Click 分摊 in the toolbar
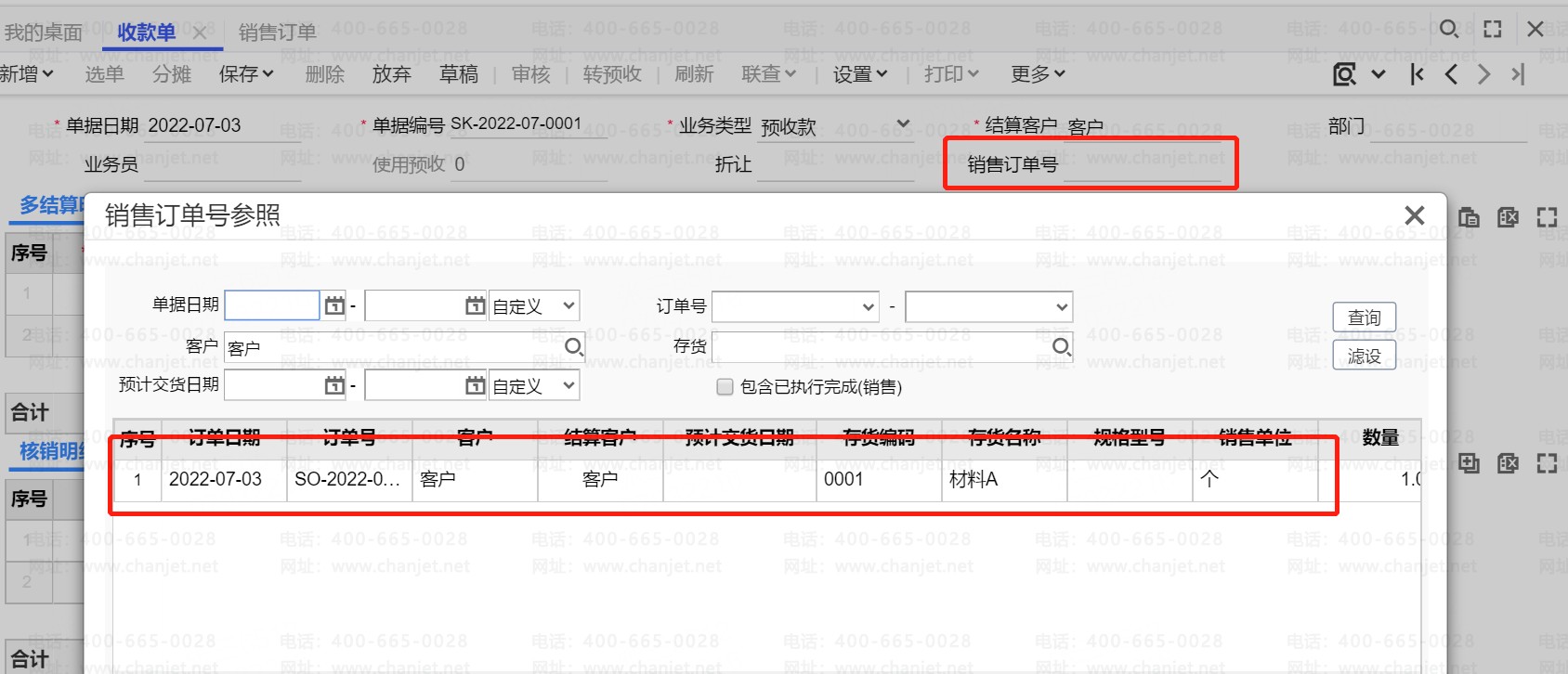 click(x=172, y=74)
